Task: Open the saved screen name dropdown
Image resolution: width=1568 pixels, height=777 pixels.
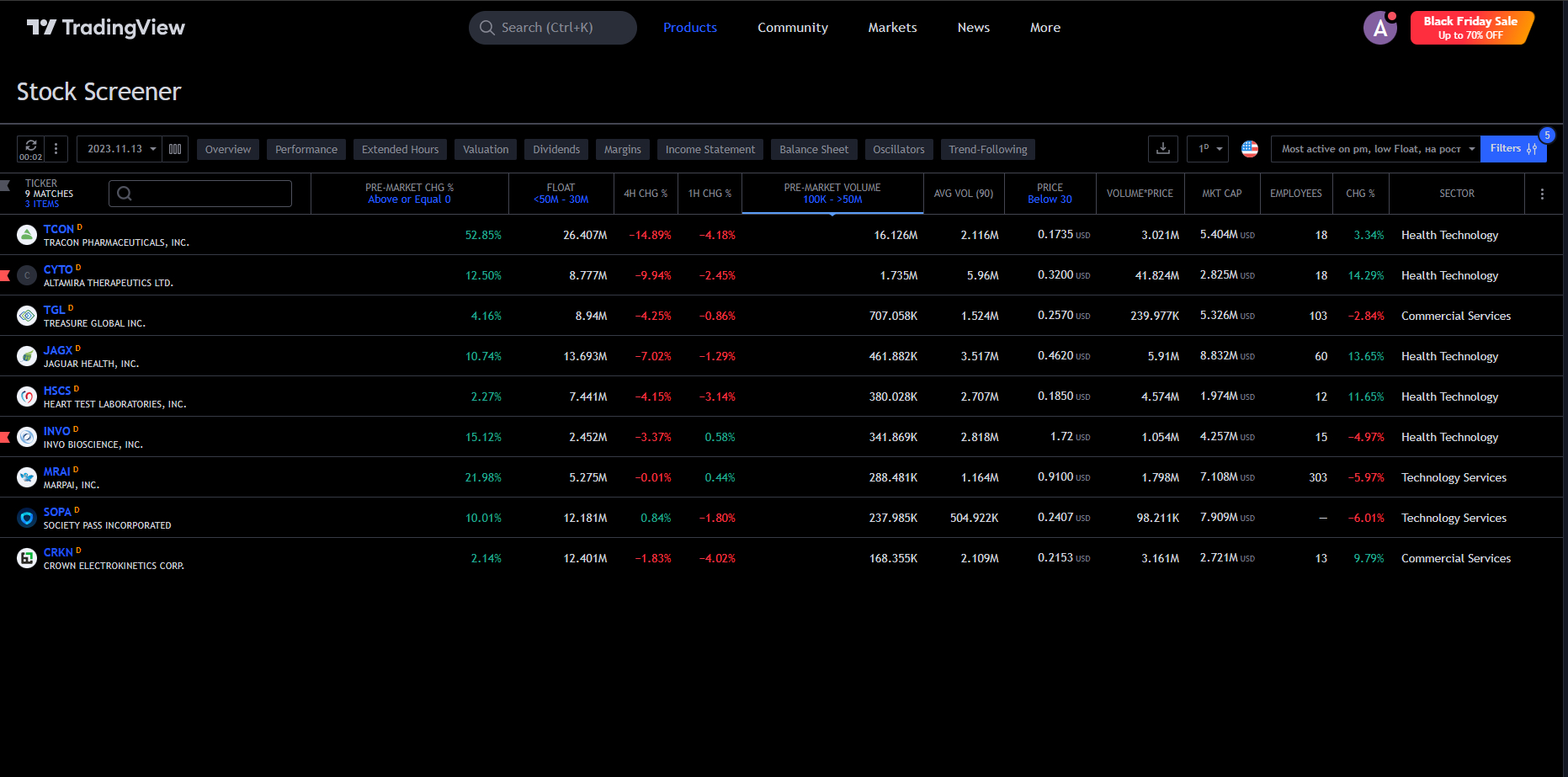Action: click(1375, 149)
